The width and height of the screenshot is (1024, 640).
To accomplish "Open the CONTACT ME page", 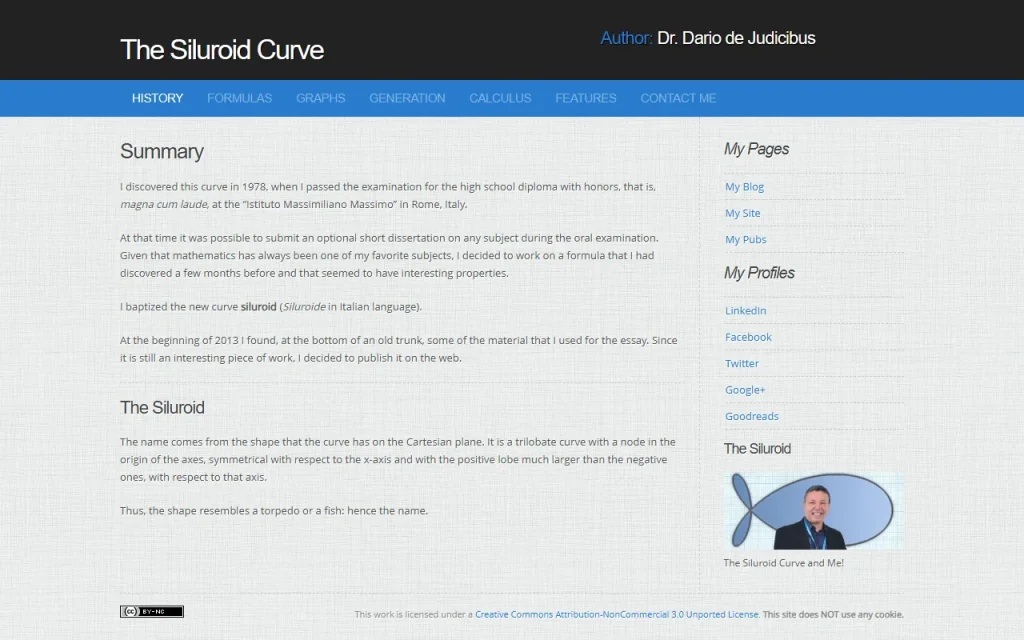I will 678,99.
